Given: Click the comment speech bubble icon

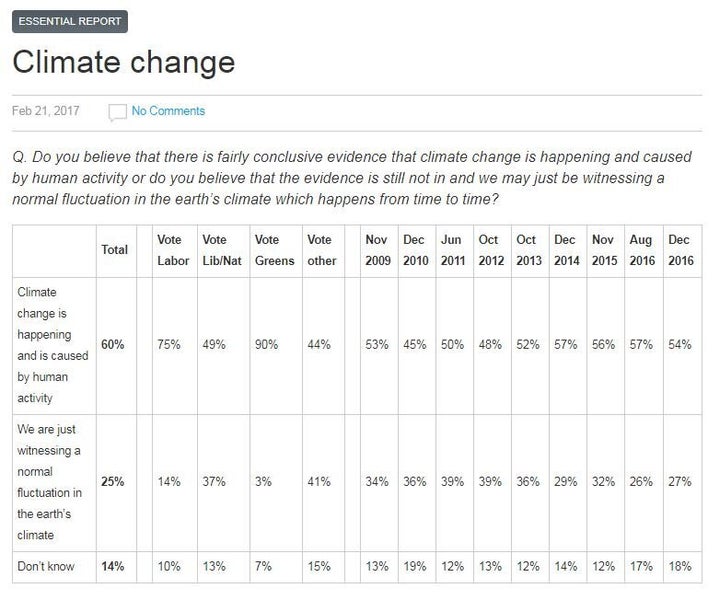Looking at the screenshot, I should (118, 112).
